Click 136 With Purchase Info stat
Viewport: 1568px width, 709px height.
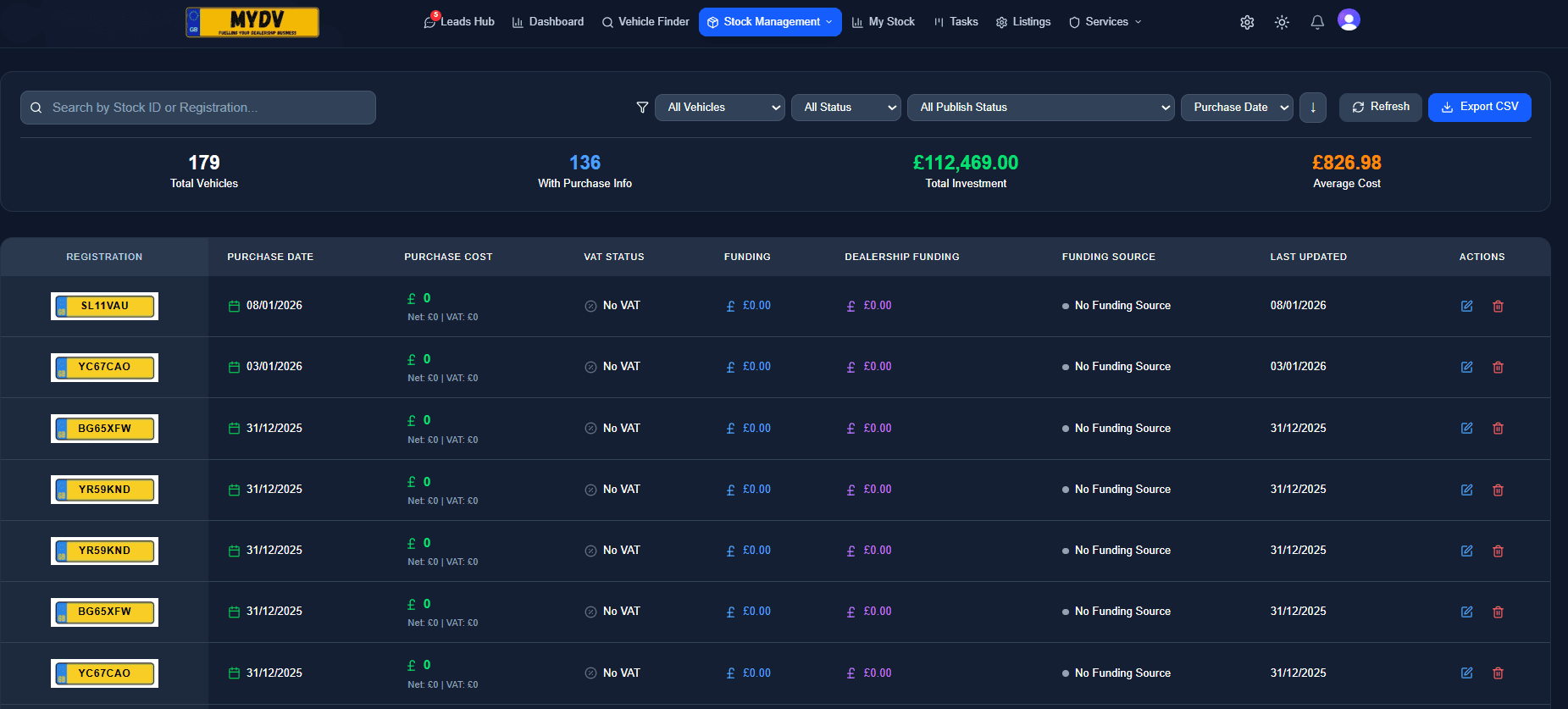coord(585,171)
